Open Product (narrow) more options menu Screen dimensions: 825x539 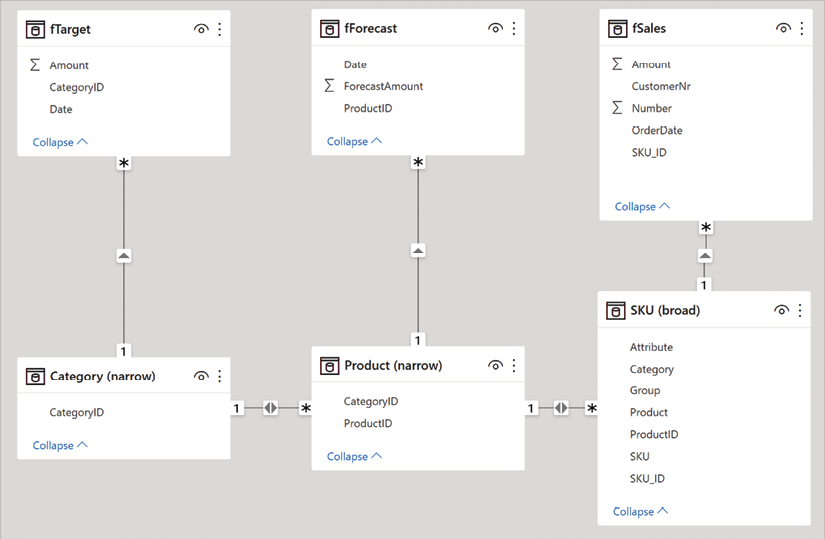coord(514,365)
